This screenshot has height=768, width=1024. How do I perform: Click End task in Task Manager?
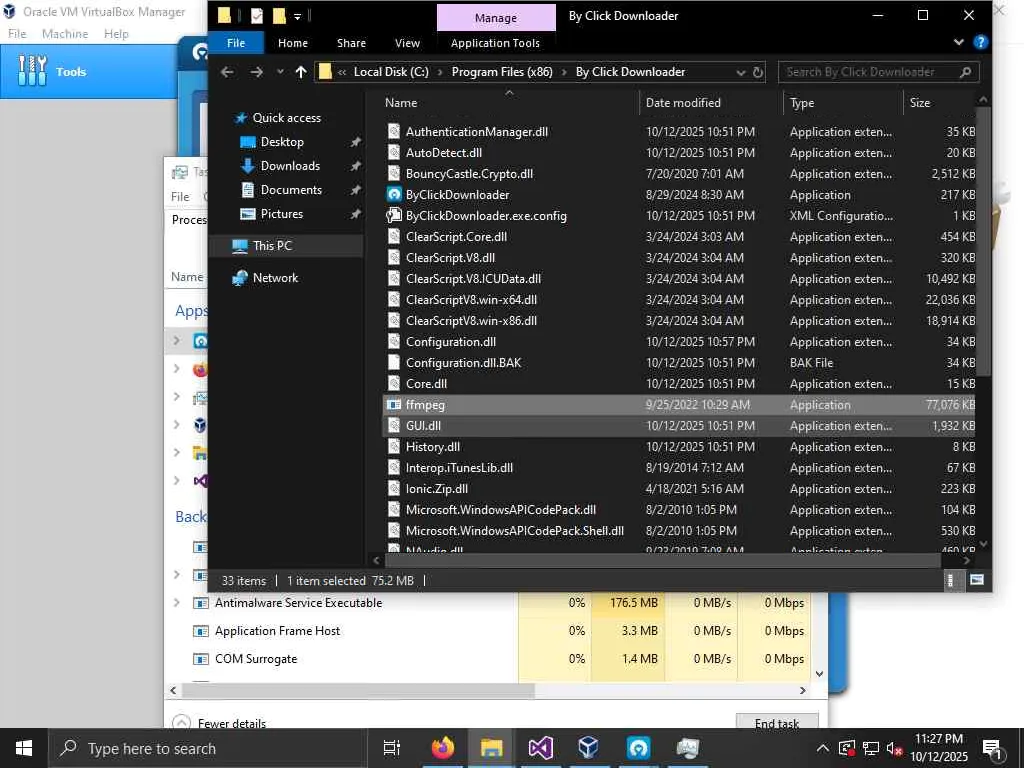click(x=776, y=723)
